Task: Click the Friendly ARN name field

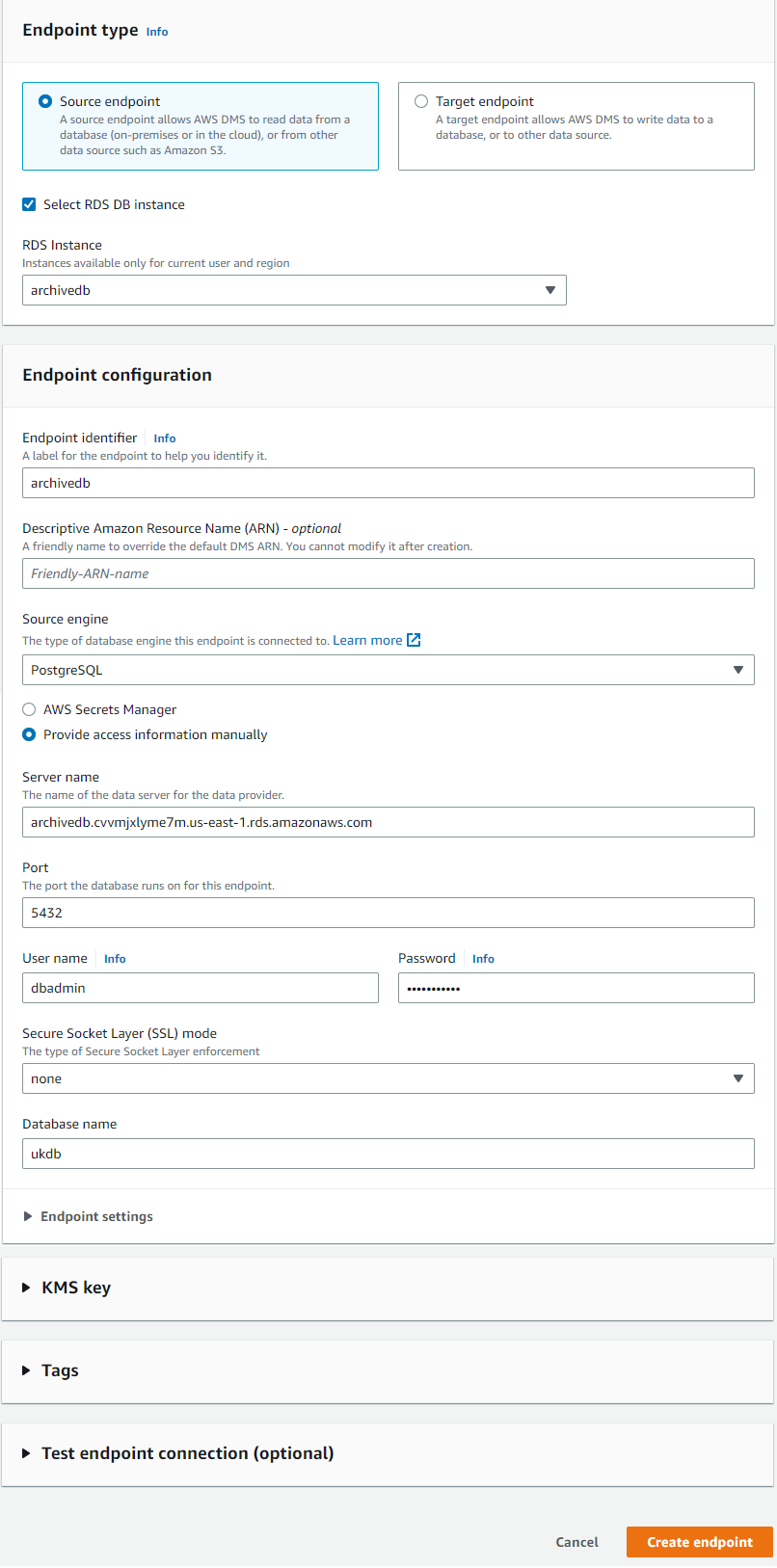Action: pyautogui.click(x=388, y=573)
